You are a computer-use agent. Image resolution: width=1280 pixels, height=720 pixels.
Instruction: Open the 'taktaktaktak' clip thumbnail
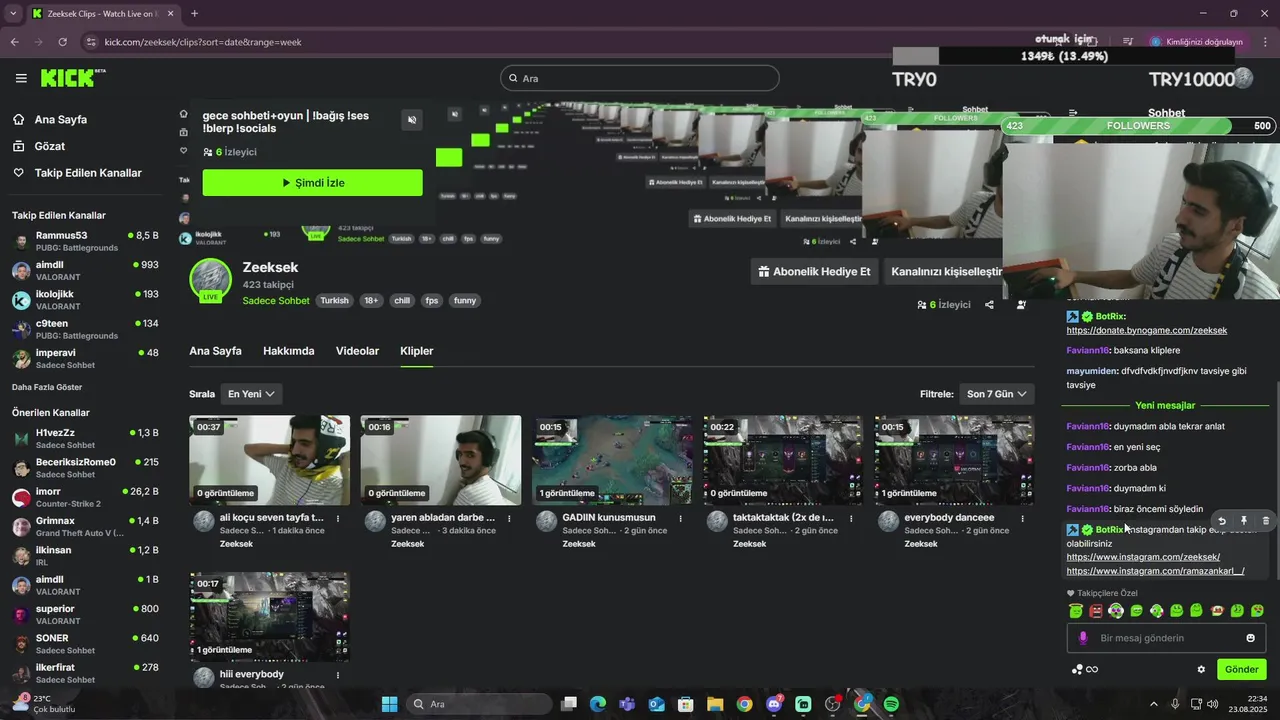[x=783, y=460]
